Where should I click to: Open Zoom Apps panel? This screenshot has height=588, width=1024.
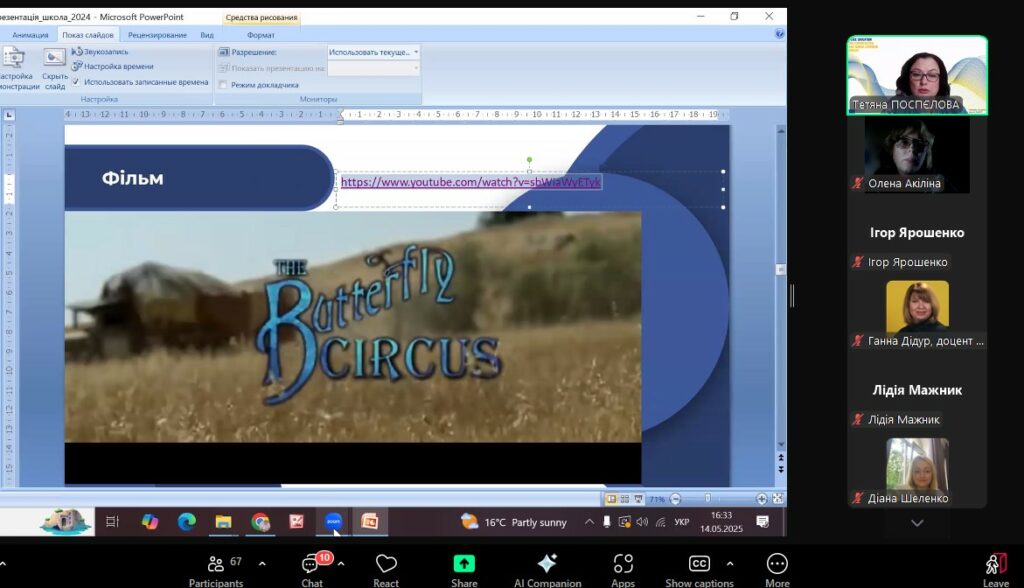(x=623, y=570)
